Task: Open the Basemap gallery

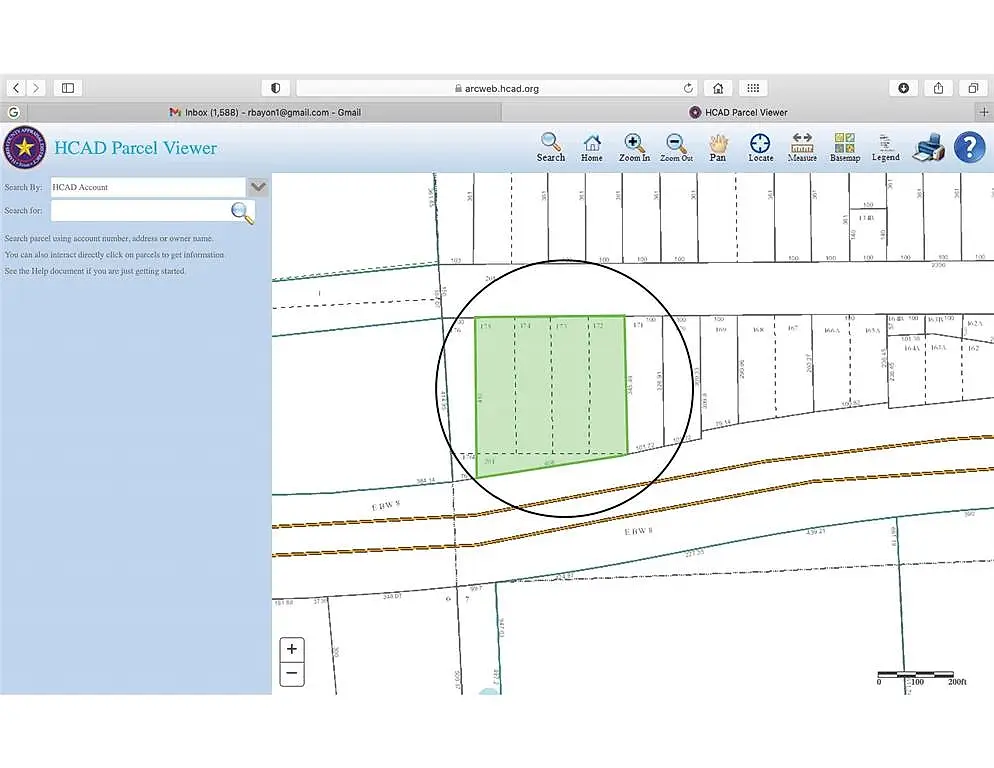Action: coord(844,147)
